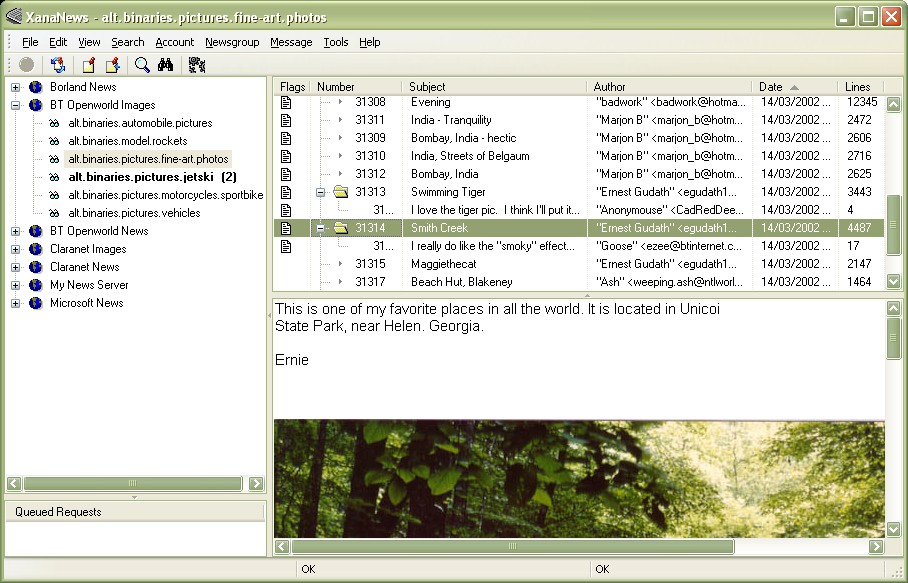Select the Maggiethecat message row
The height and width of the screenshot is (583, 908).
(x=579, y=264)
